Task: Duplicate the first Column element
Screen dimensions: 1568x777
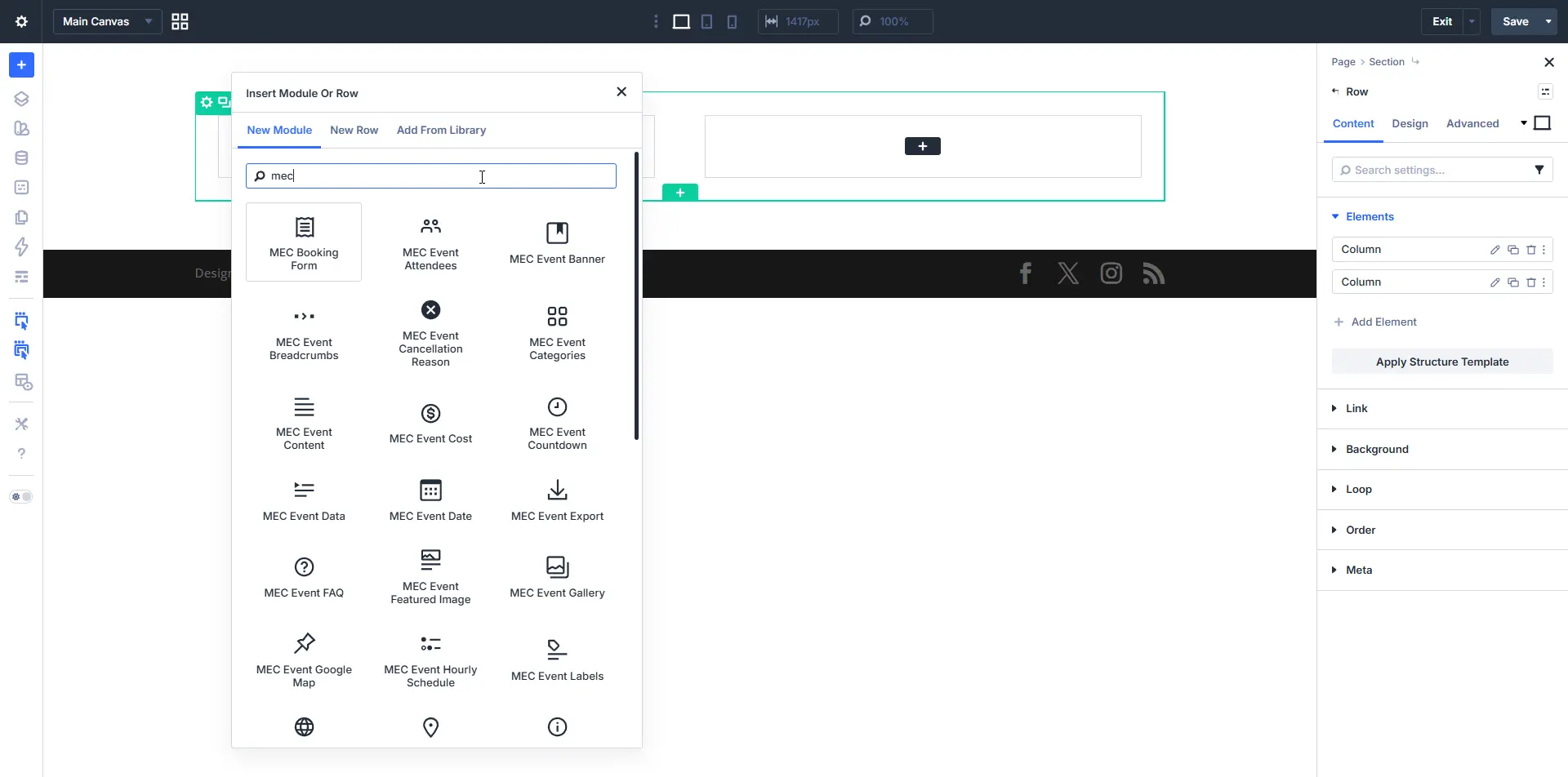Action: 1513,250
